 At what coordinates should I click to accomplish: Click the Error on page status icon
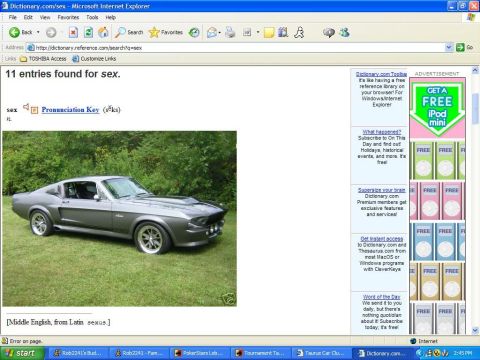click(x=5, y=341)
